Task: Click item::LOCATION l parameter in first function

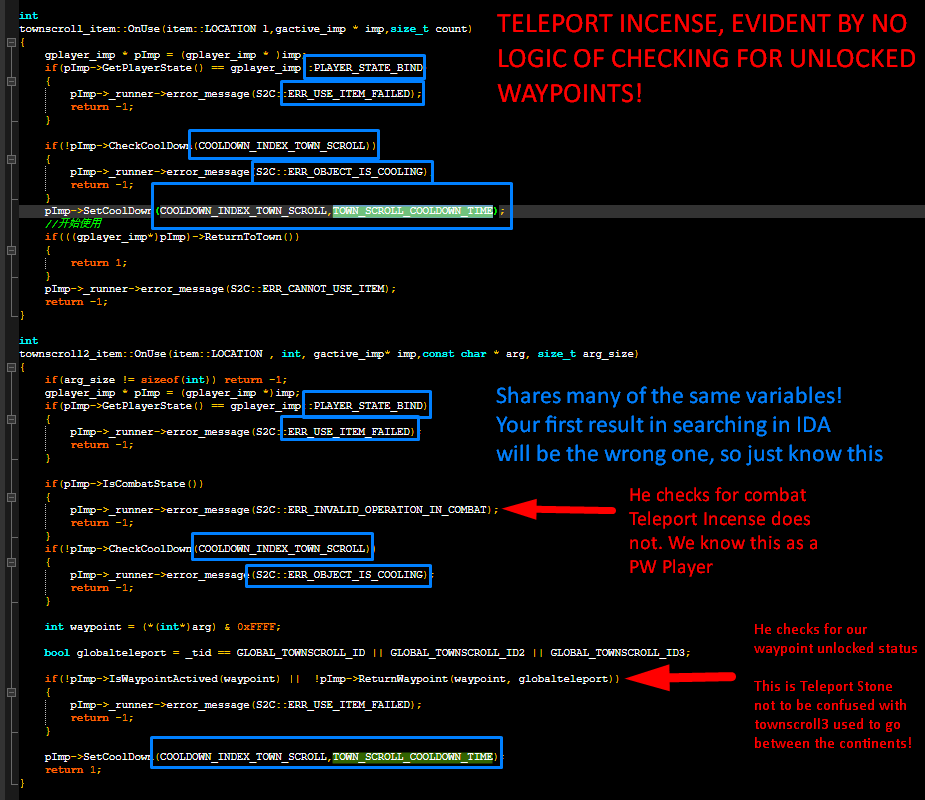Action: [x=221, y=29]
